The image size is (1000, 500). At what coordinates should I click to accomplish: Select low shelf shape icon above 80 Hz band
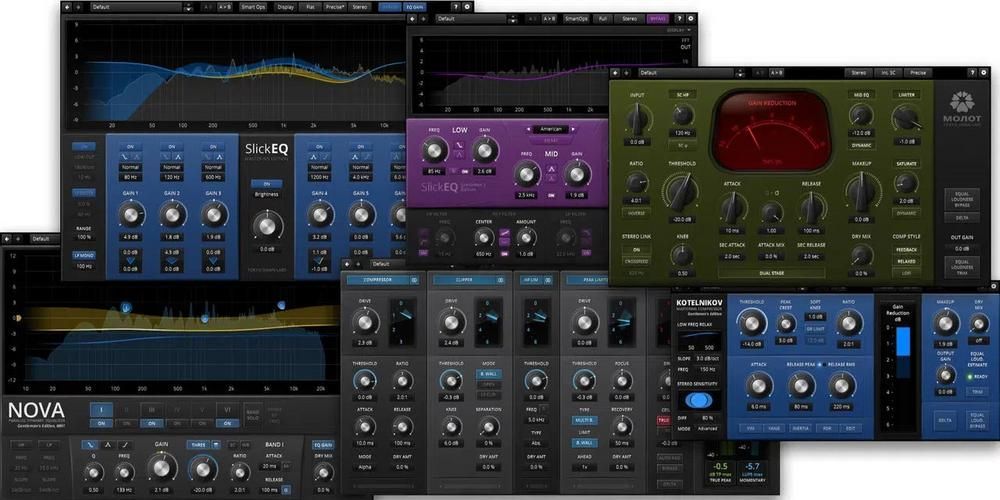[125, 157]
